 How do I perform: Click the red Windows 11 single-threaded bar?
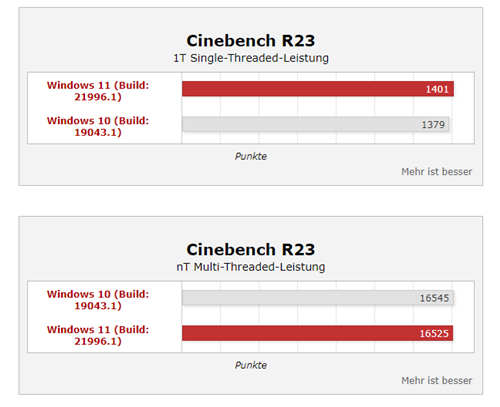click(x=318, y=89)
